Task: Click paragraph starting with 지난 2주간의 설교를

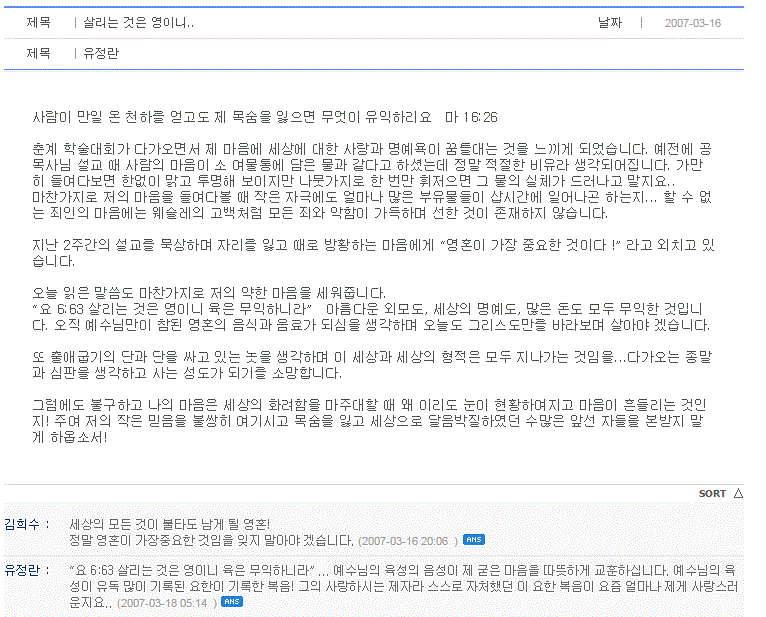Action: pyautogui.click(x=370, y=253)
